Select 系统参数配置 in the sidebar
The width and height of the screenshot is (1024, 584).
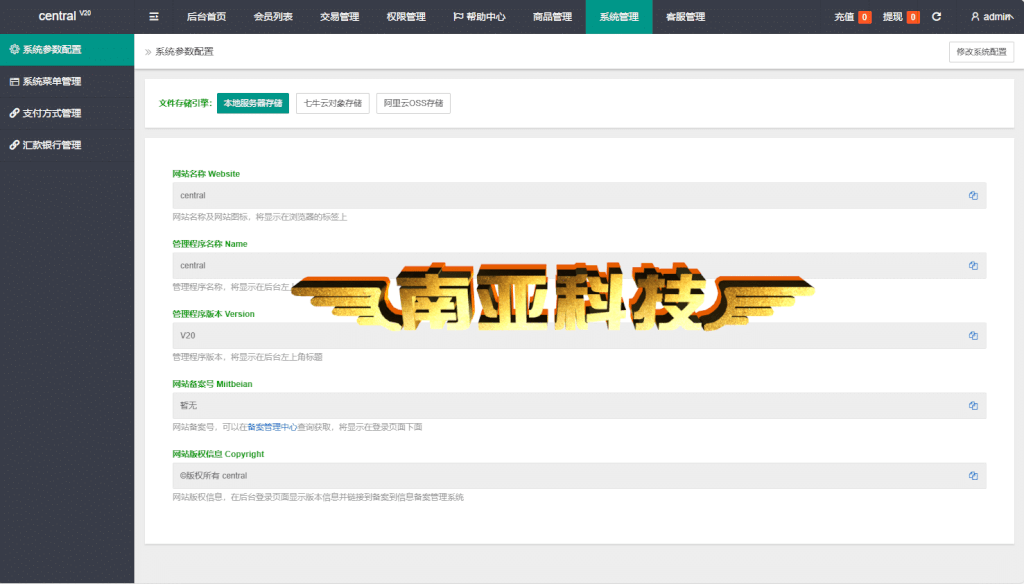pyautogui.click(x=67, y=50)
